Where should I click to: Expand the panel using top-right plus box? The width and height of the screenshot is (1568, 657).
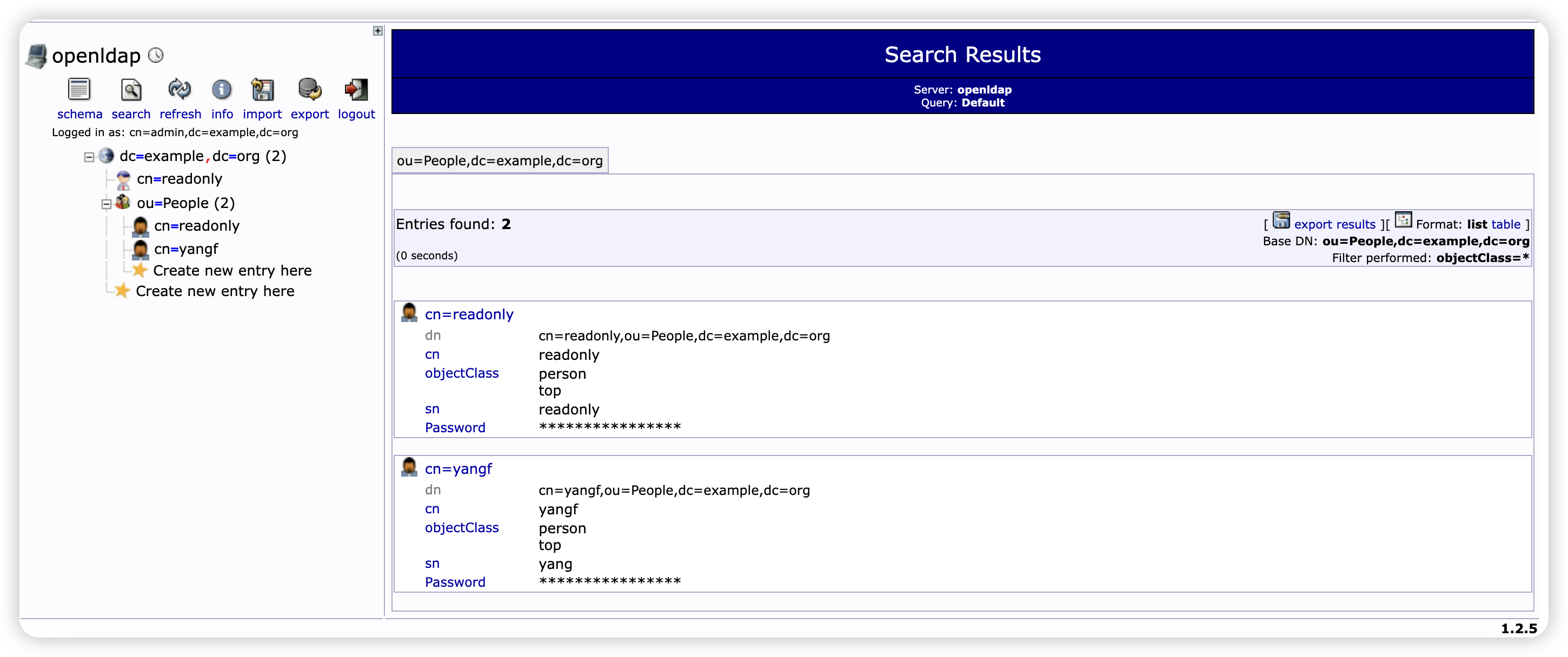point(378,31)
